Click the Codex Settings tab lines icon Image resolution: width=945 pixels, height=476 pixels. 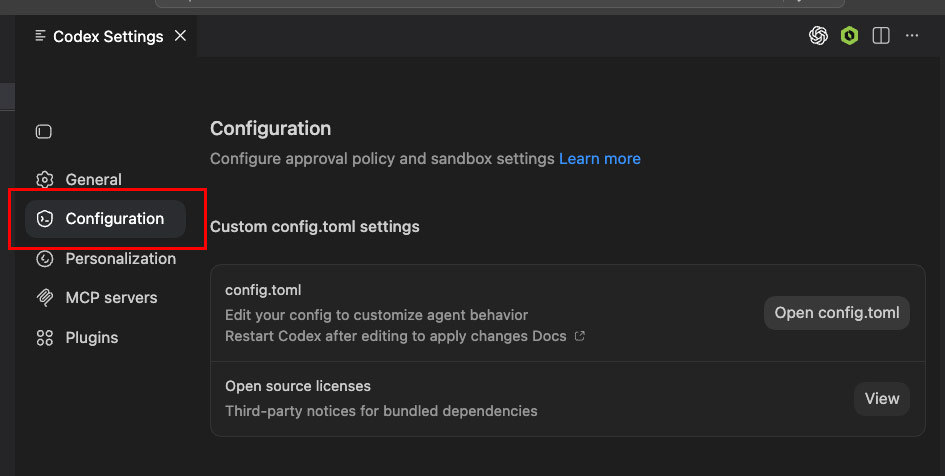coord(40,36)
